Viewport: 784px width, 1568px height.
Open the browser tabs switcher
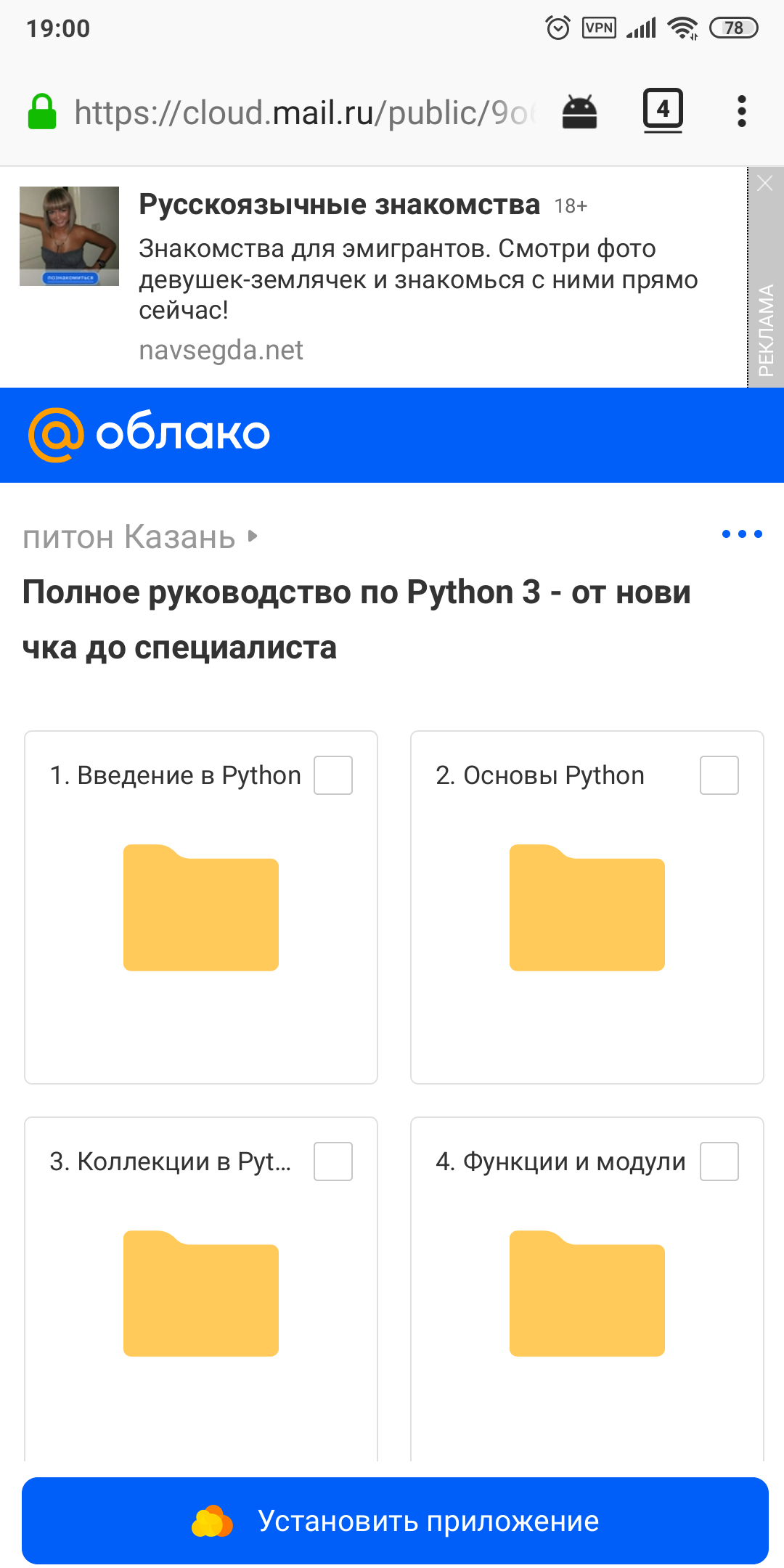(663, 110)
